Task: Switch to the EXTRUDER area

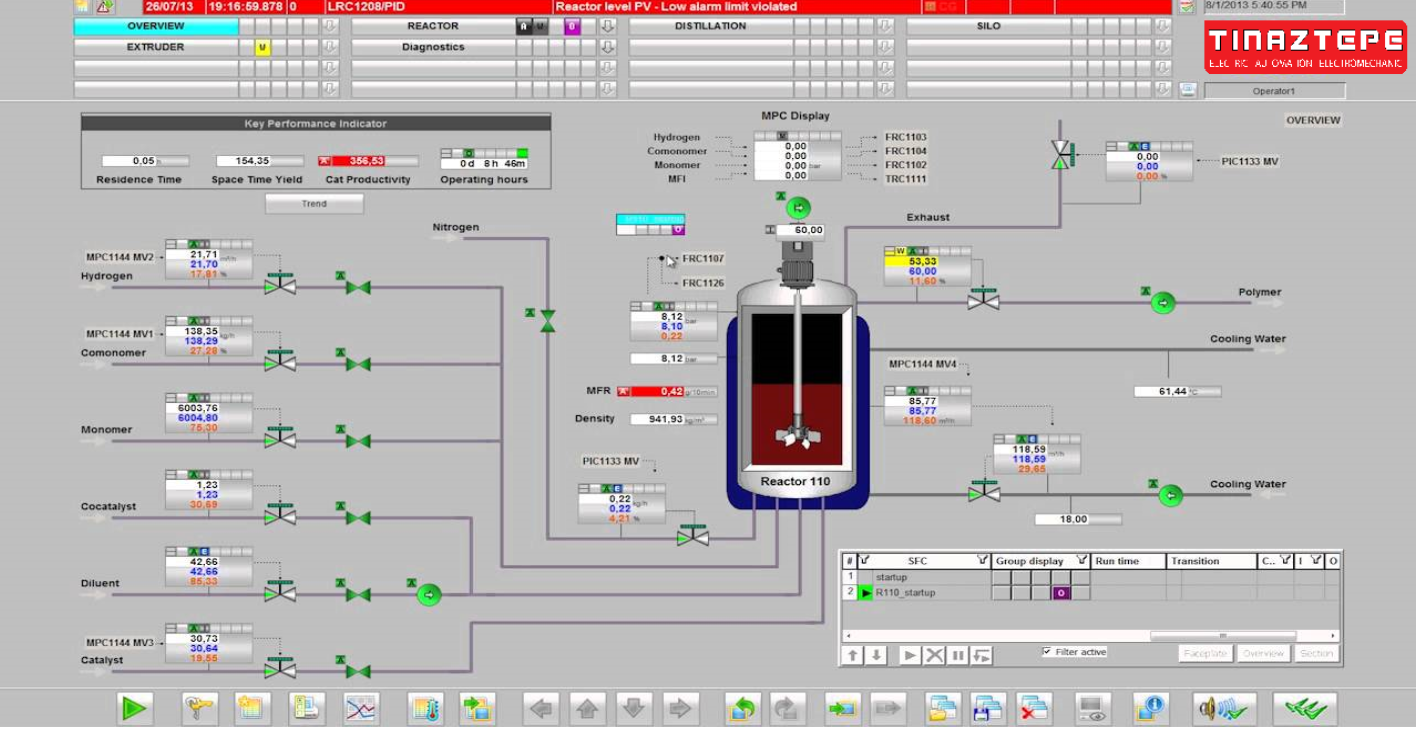Action: coord(156,47)
